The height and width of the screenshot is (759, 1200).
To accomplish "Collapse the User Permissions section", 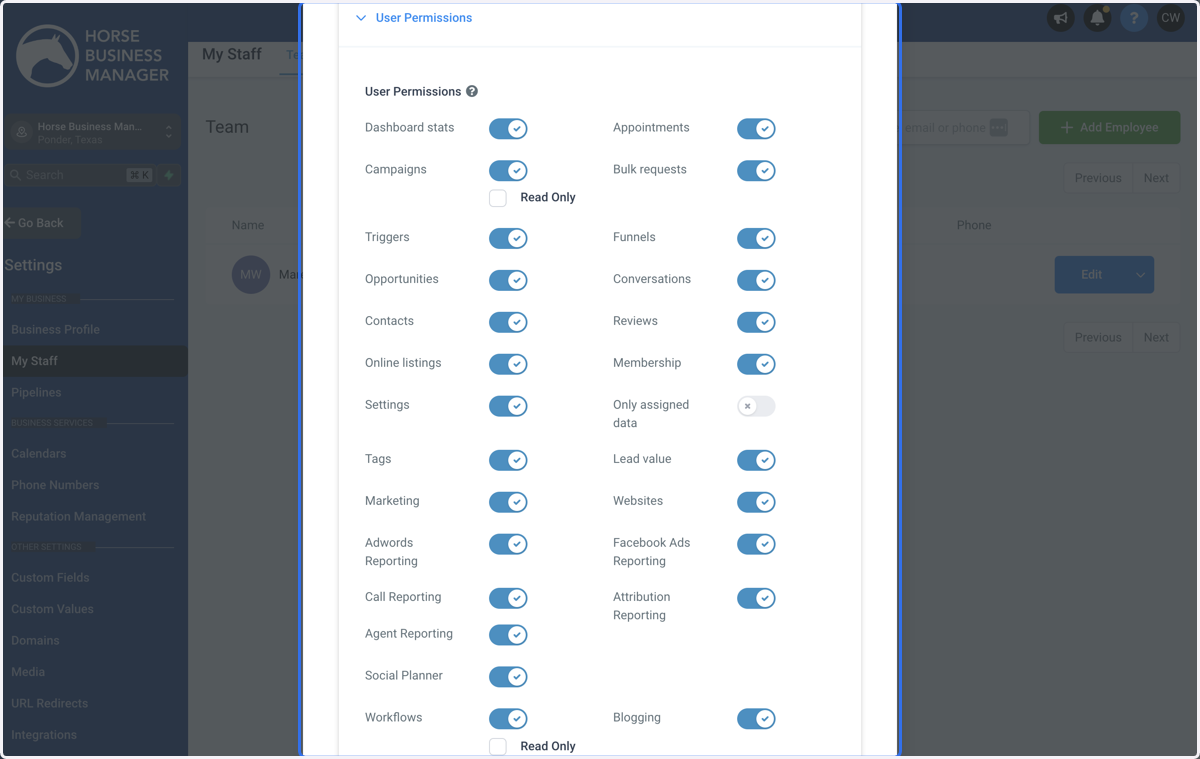I will [x=414, y=18].
